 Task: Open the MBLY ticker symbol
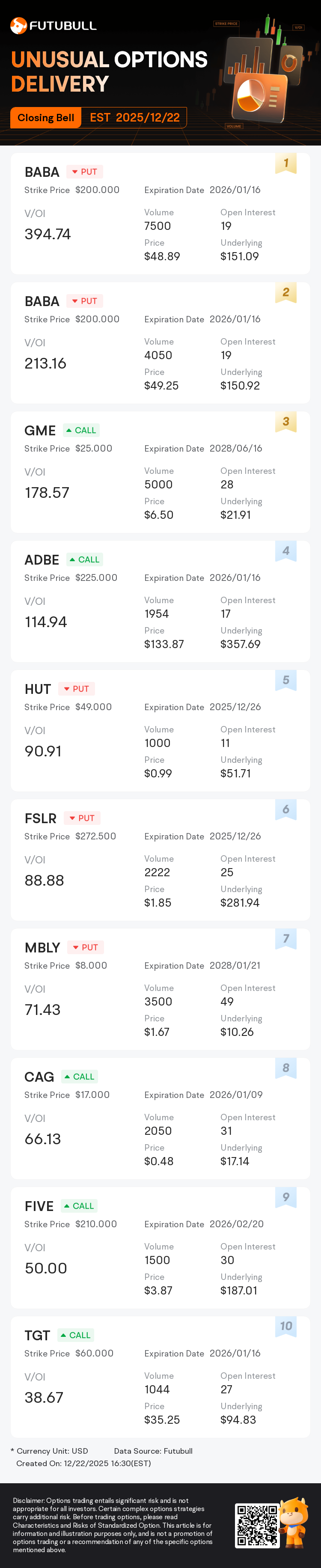pos(42,948)
